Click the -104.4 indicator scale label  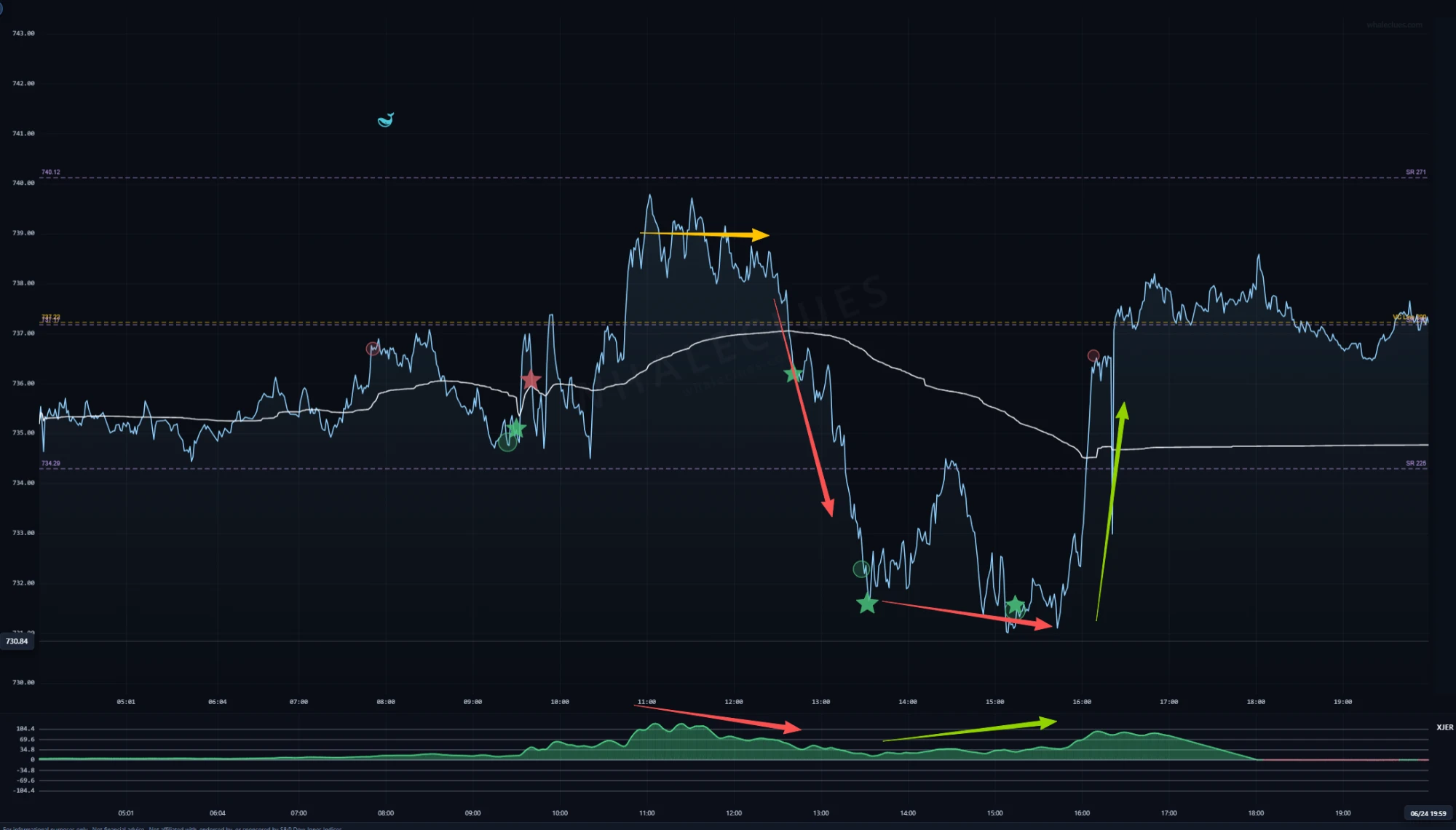(x=24, y=791)
